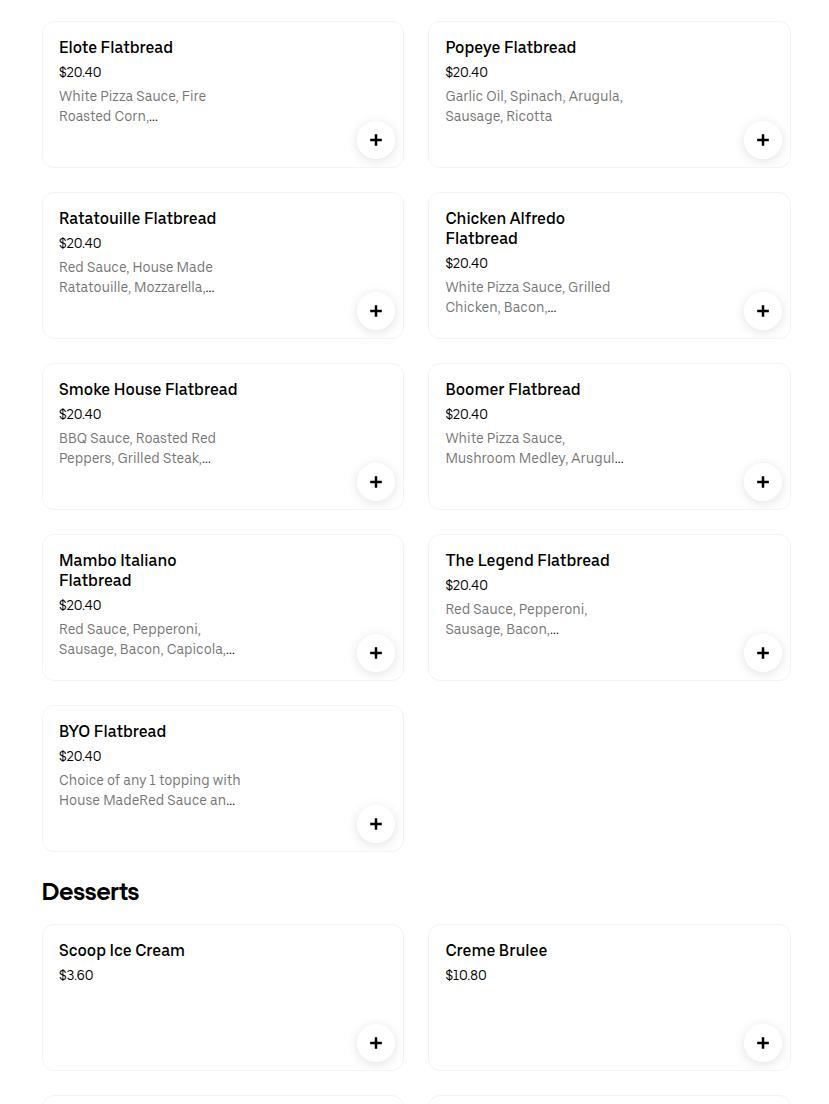The image size is (829, 1104).
Task: Select Creme Brulee item name
Action: (496, 951)
